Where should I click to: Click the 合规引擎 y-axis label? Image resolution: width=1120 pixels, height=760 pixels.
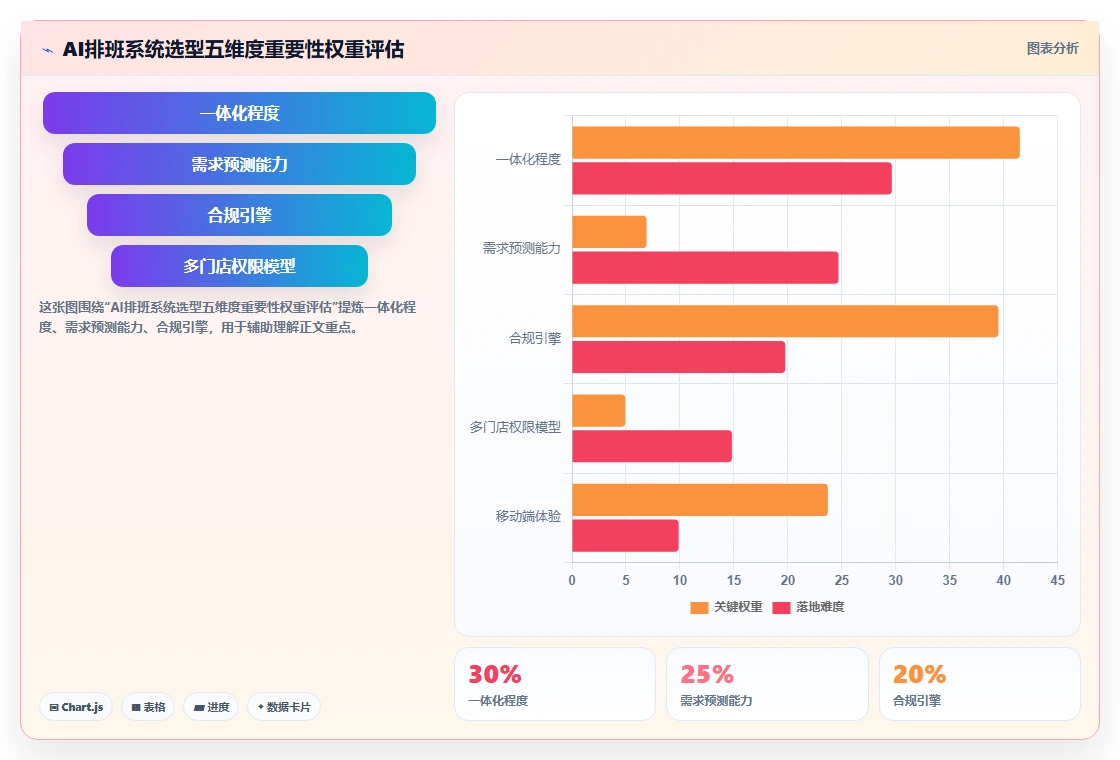click(535, 339)
